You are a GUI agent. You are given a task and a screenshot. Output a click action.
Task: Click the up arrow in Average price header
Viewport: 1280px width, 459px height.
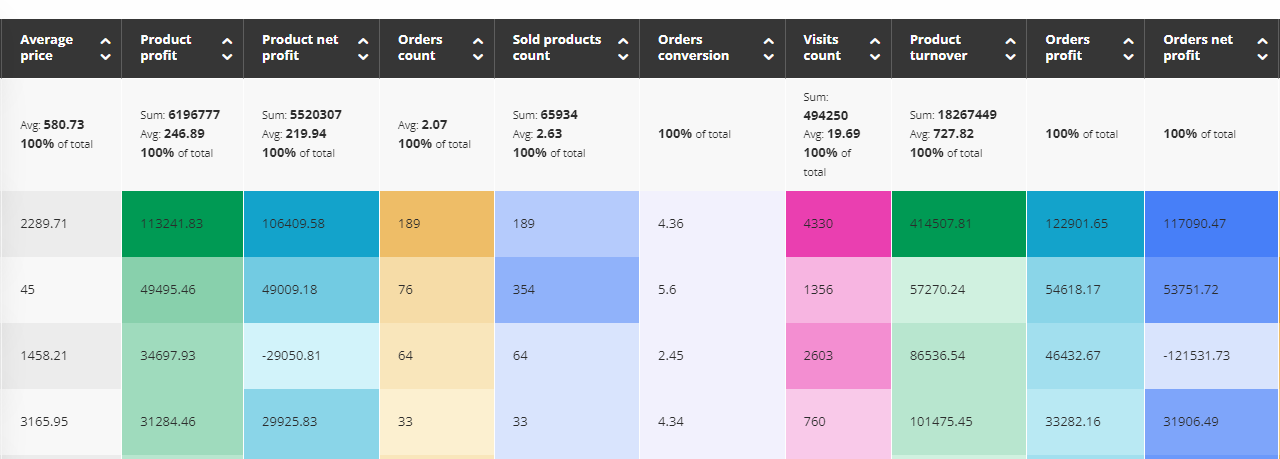[x=106, y=41]
